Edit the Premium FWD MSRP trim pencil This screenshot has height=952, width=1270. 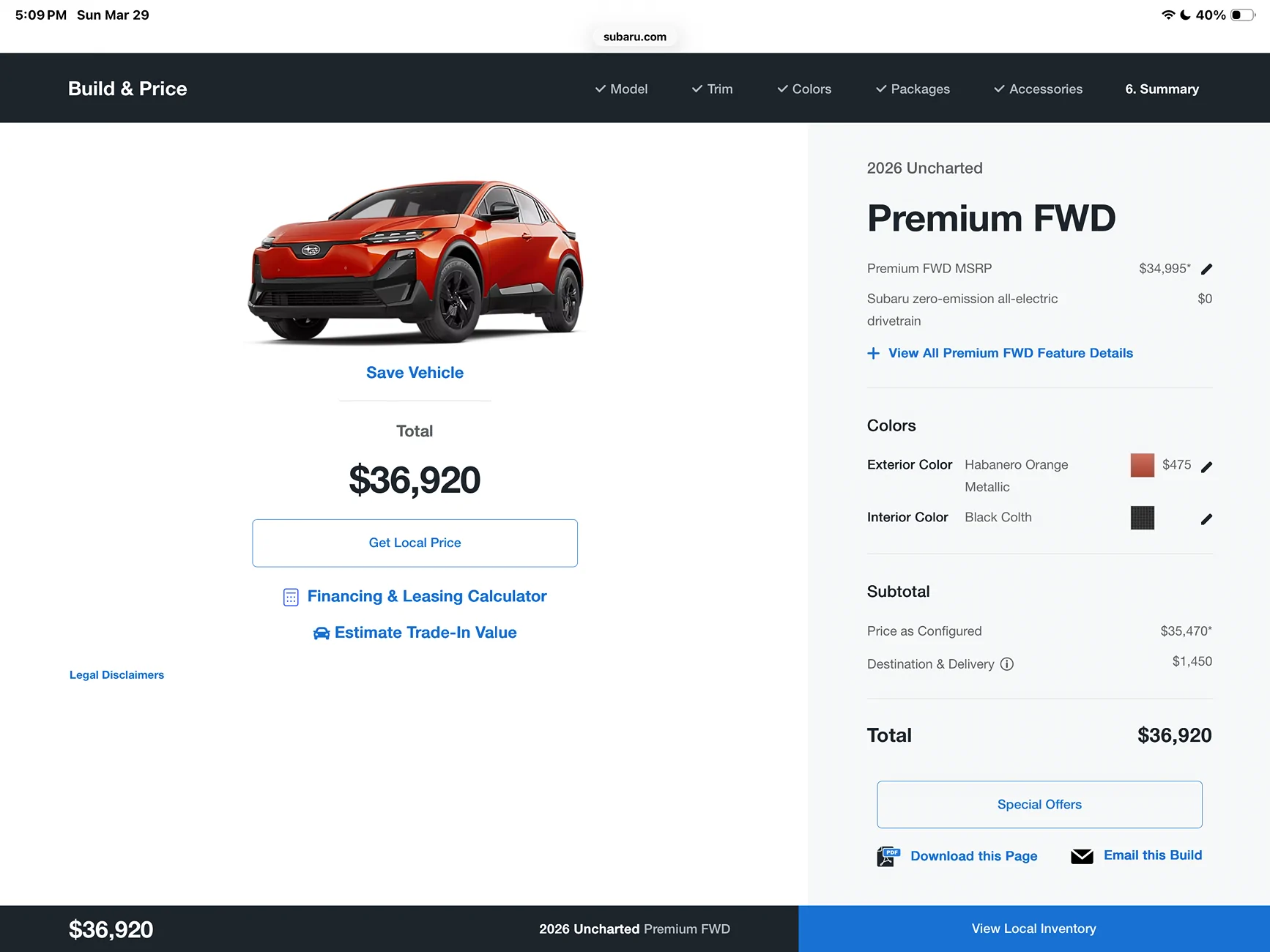point(1207,269)
